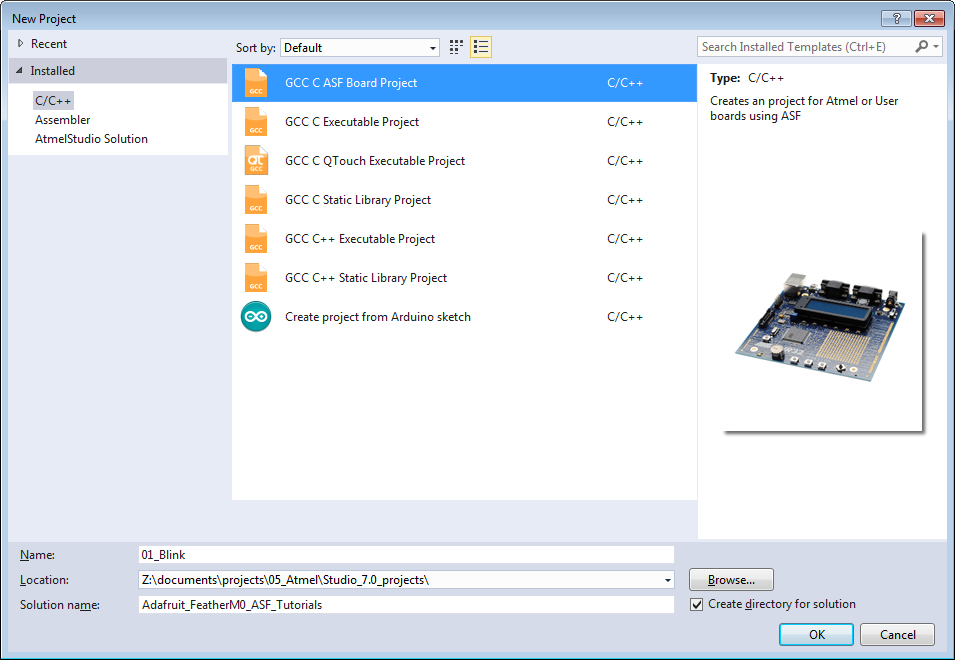
Task: Select Create project from Arduino sketch
Action: (x=464, y=317)
